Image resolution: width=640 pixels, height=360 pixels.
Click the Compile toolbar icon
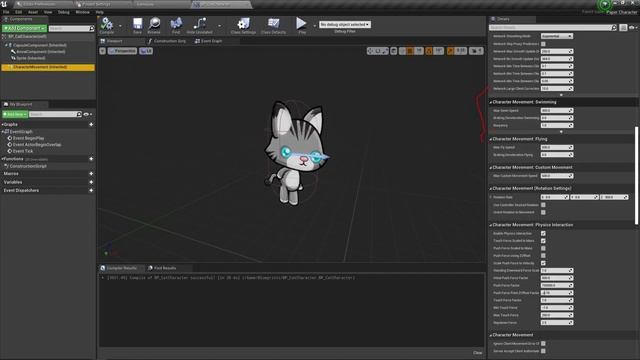point(107,24)
